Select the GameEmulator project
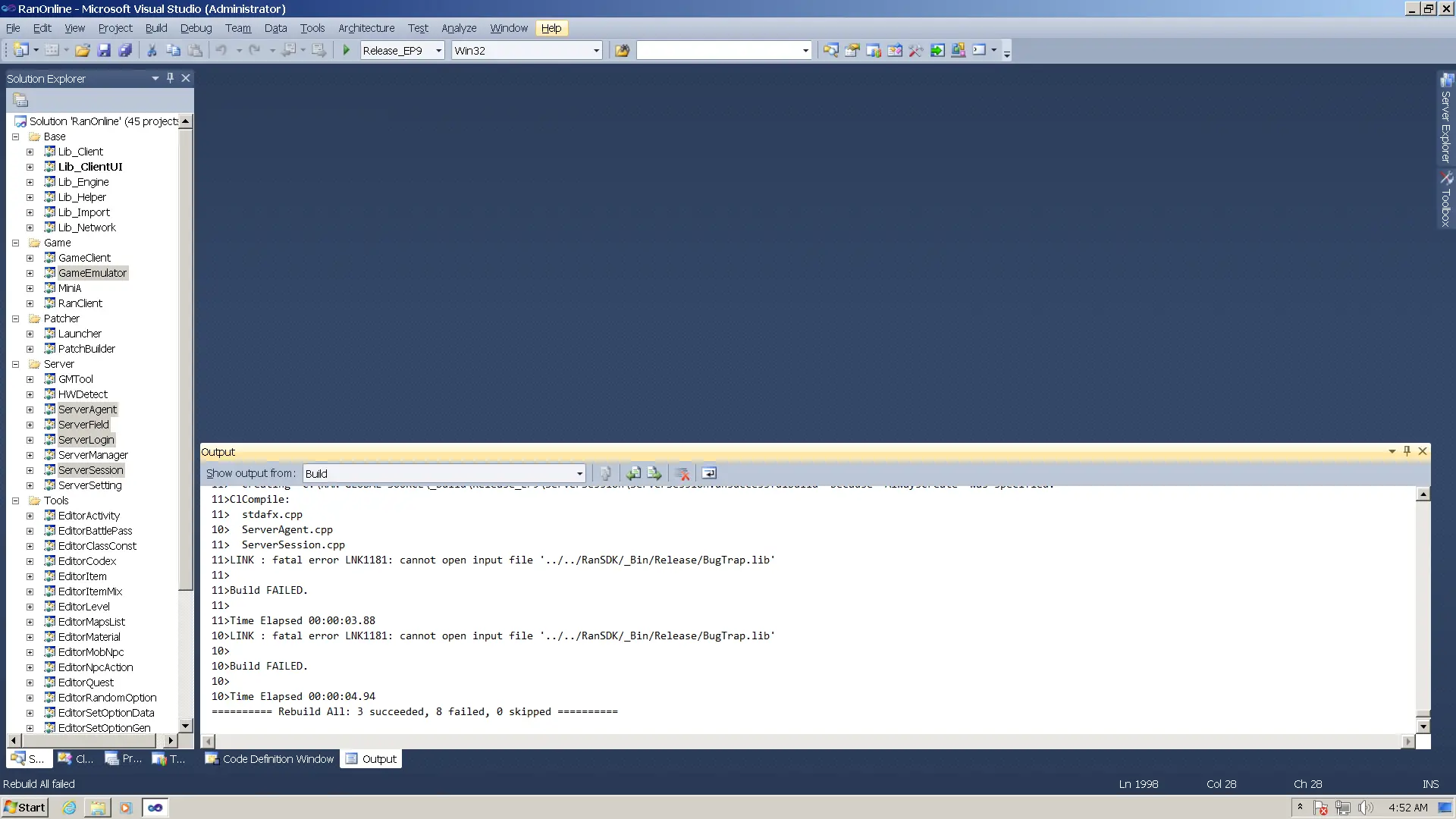 93,273
